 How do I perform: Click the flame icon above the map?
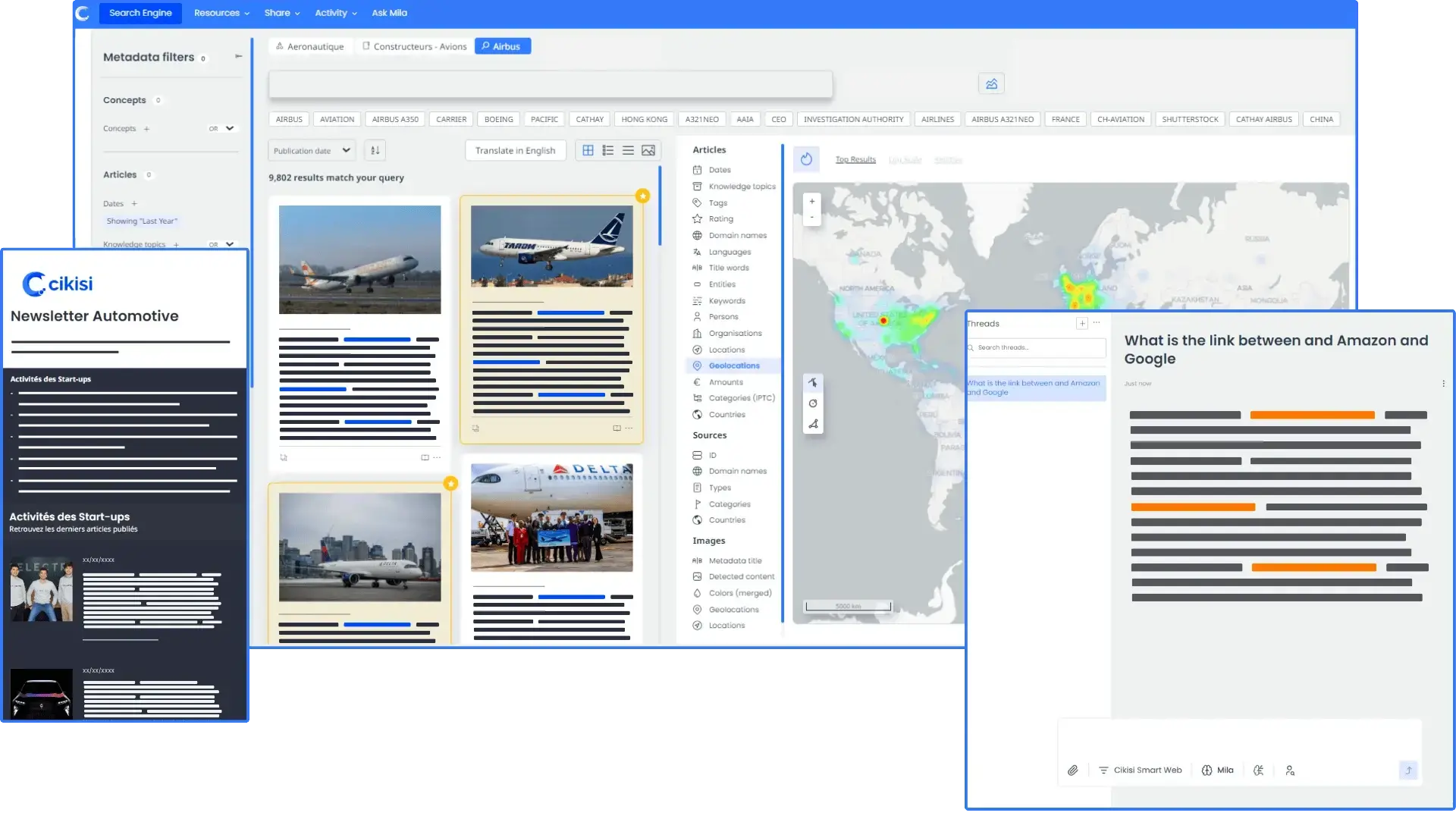tap(806, 159)
